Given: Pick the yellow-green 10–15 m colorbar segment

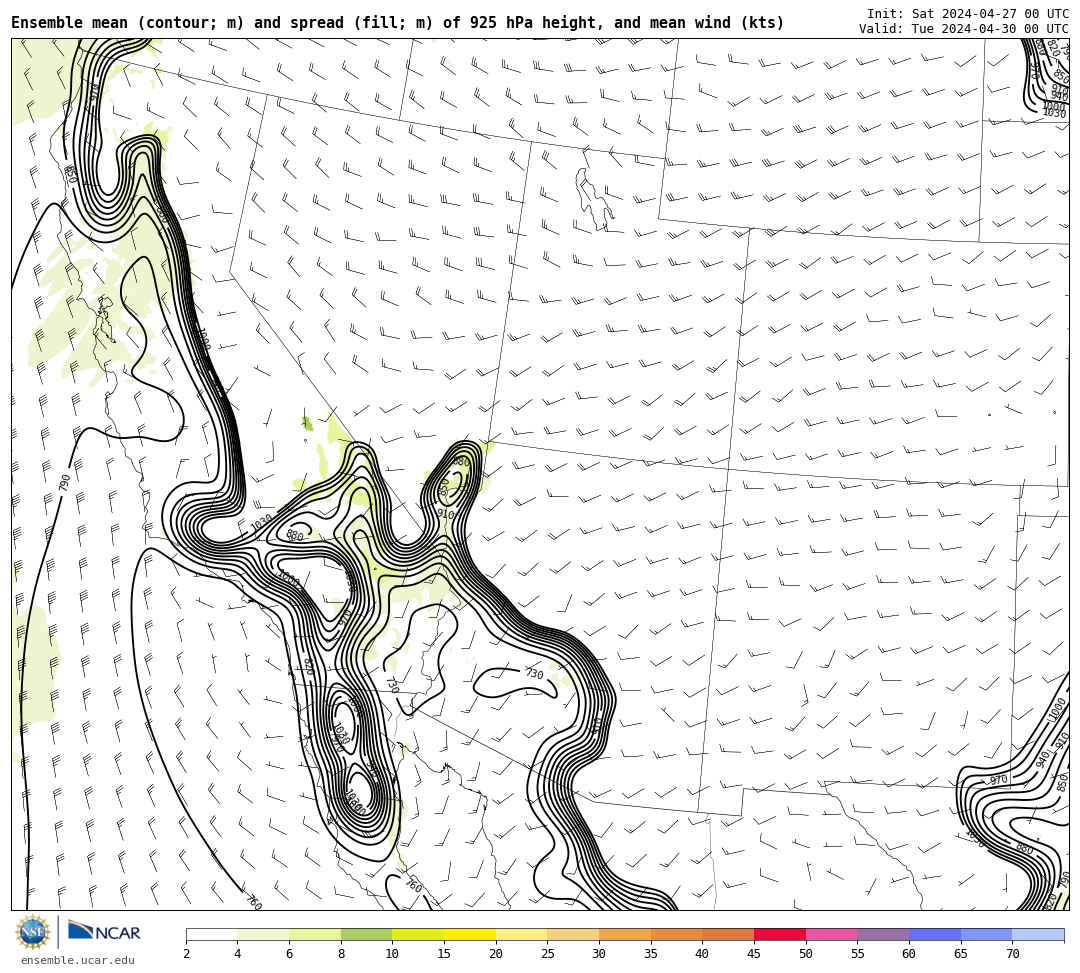Looking at the screenshot, I should (418, 934).
